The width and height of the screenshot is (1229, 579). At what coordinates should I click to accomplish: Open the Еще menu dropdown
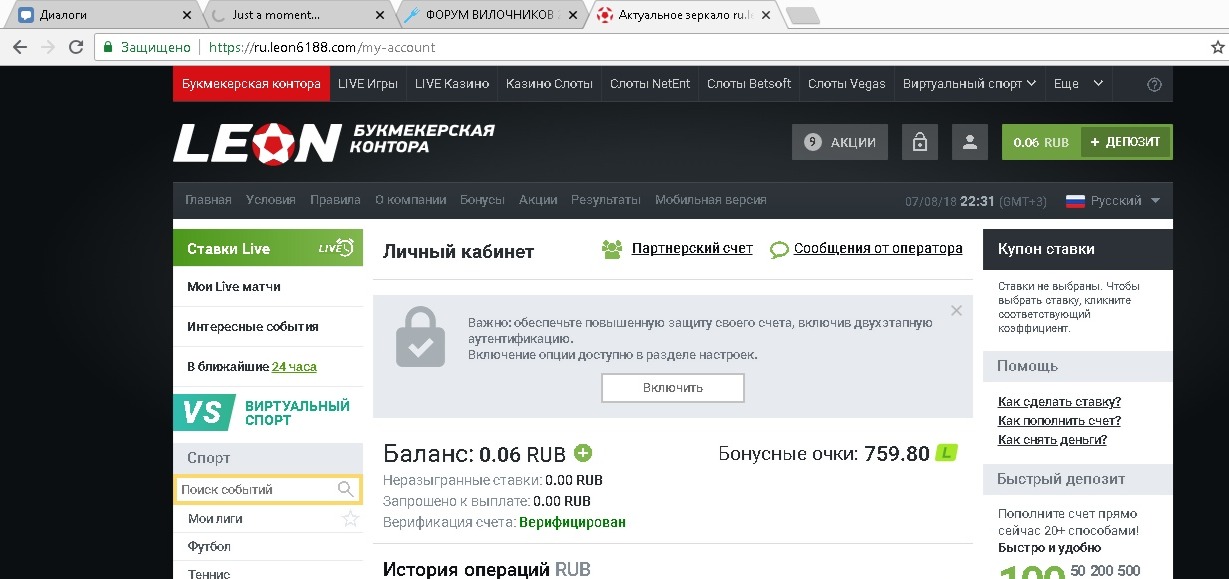click(1078, 84)
